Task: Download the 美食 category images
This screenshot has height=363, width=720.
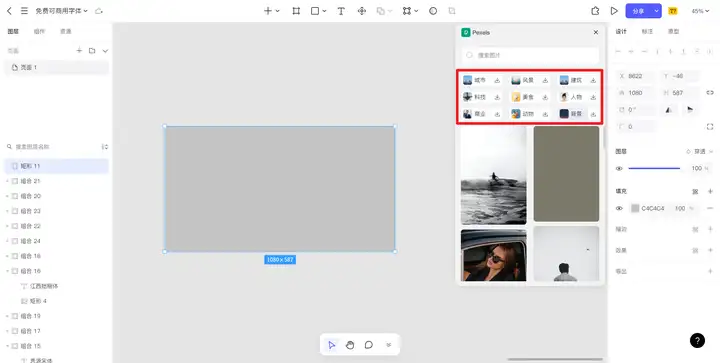Action: [545, 97]
